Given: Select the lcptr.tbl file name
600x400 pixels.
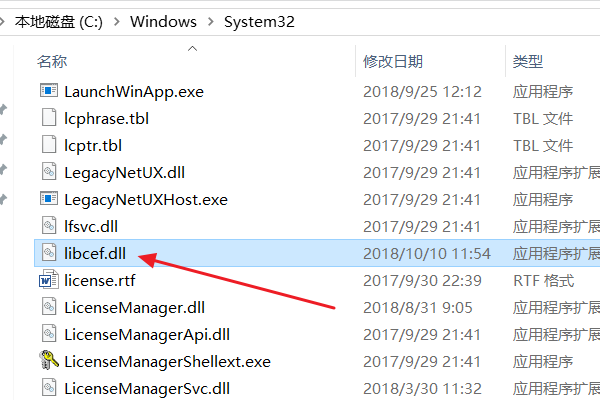Looking at the screenshot, I should 94,145.
